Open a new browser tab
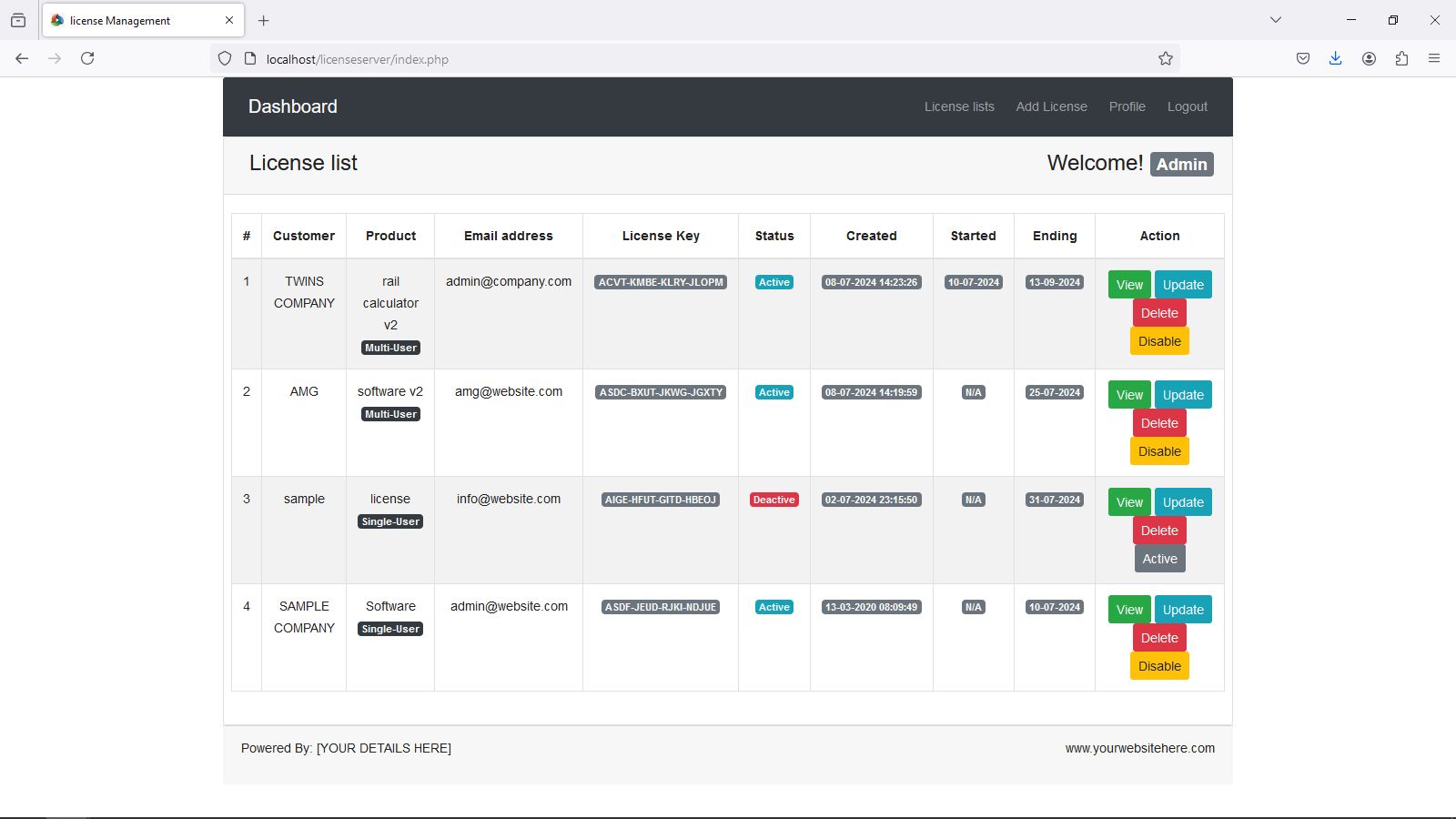The height and width of the screenshot is (819, 1456). (x=263, y=20)
